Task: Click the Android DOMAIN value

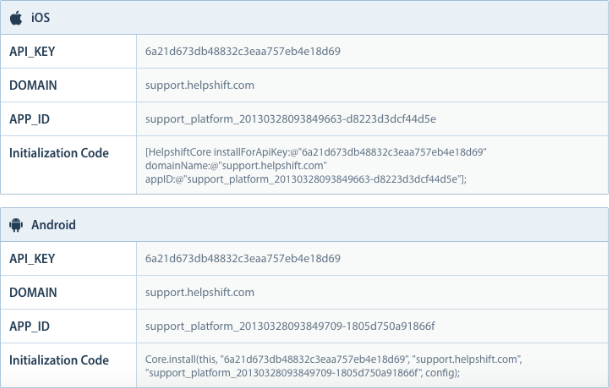Action: pos(200,292)
